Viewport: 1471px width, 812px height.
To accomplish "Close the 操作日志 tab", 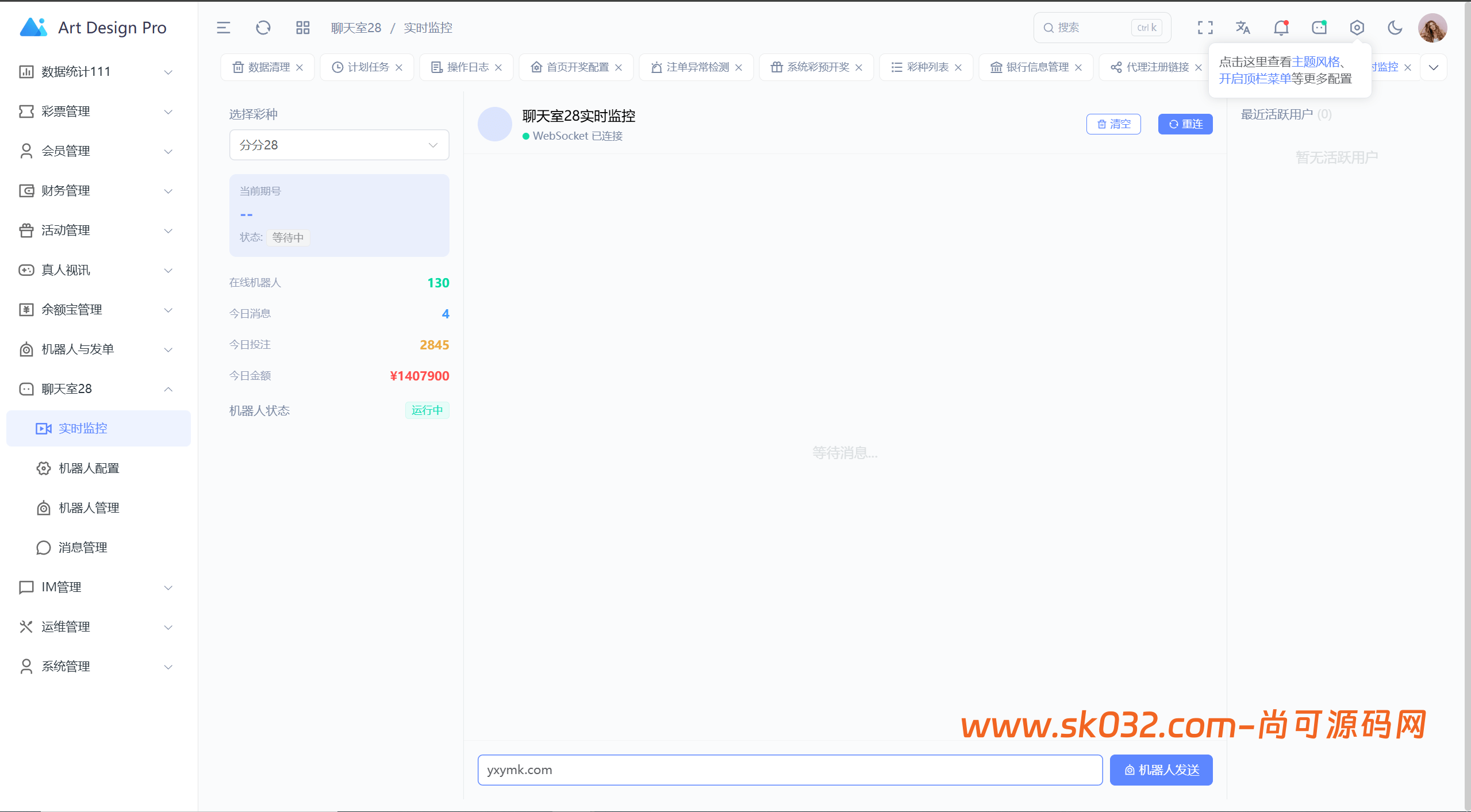I will [x=498, y=67].
